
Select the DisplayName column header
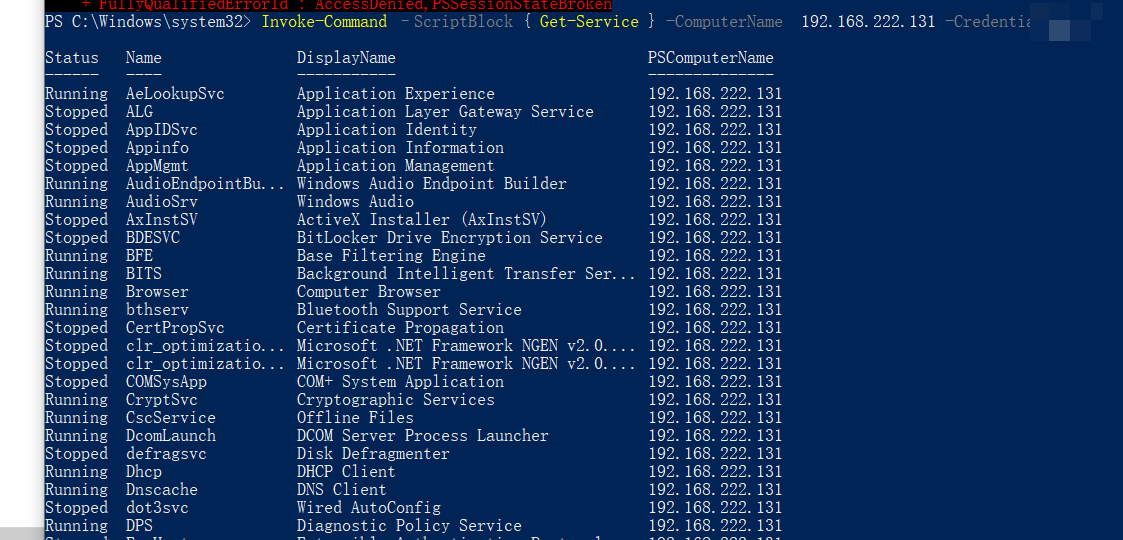tap(346, 58)
